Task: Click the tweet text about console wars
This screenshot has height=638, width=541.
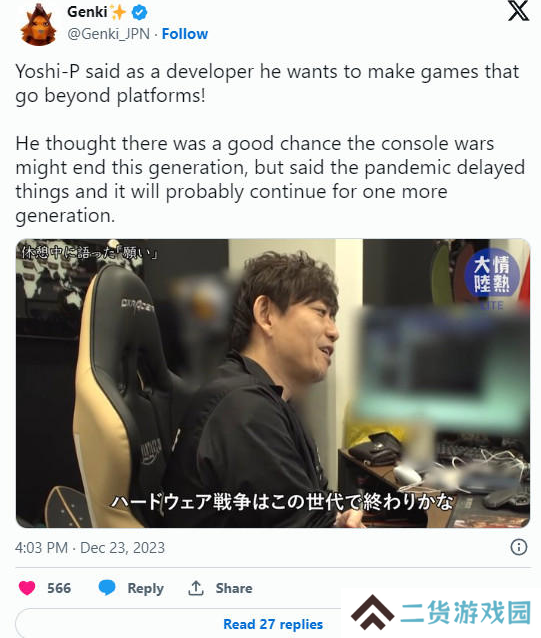Action: pos(270,179)
